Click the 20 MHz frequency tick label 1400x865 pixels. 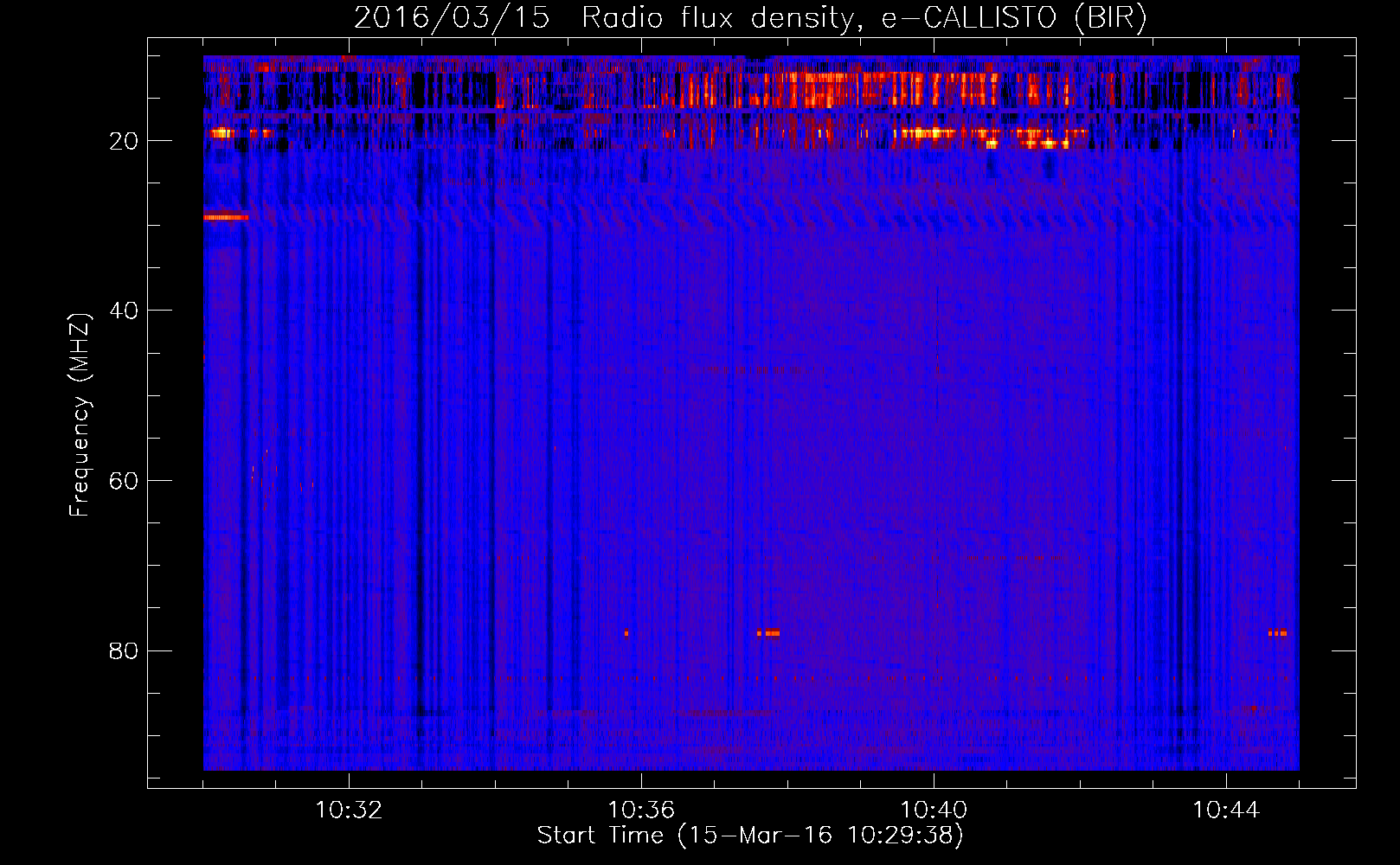[124, 141]
